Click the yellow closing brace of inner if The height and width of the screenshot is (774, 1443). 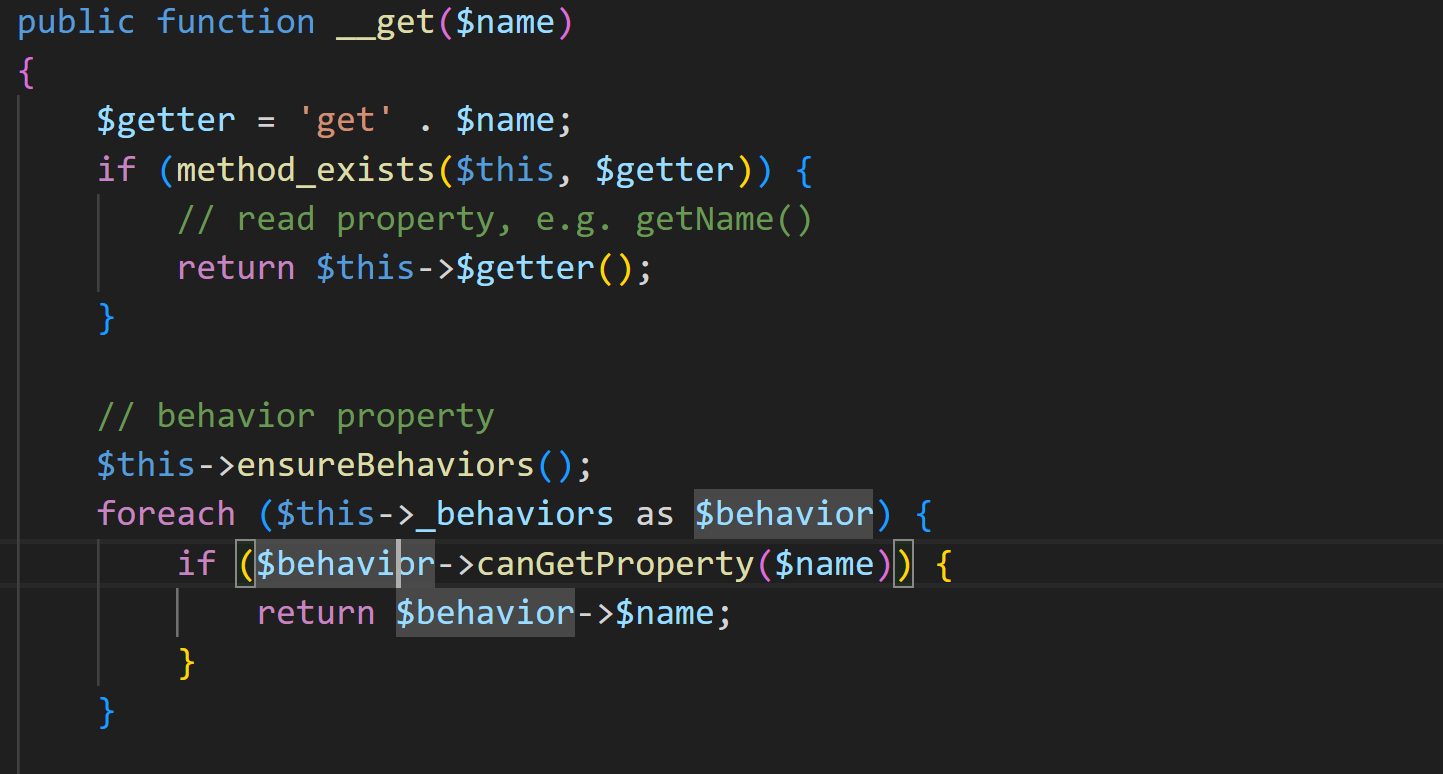[187, 662]
